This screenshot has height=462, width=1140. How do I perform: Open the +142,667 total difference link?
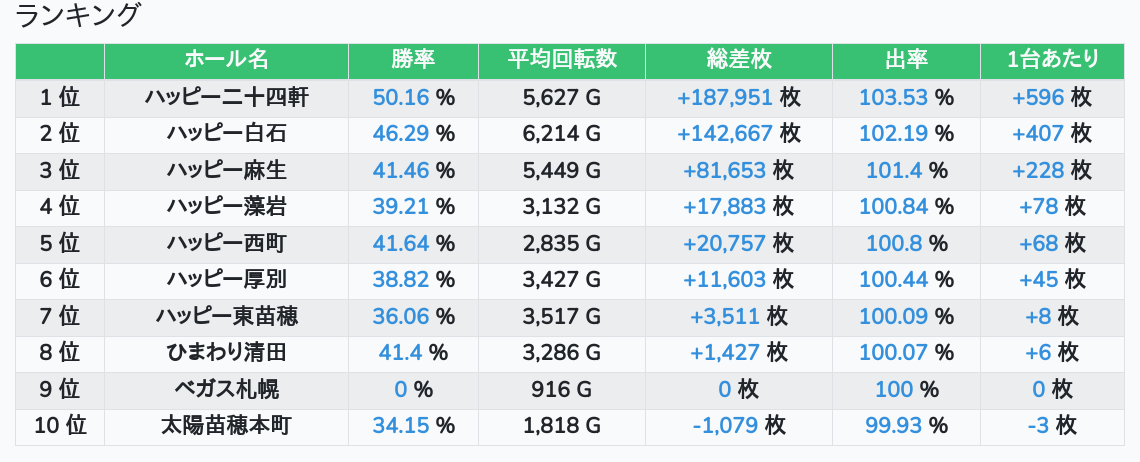pyautogui.click(x=725, y=134)
